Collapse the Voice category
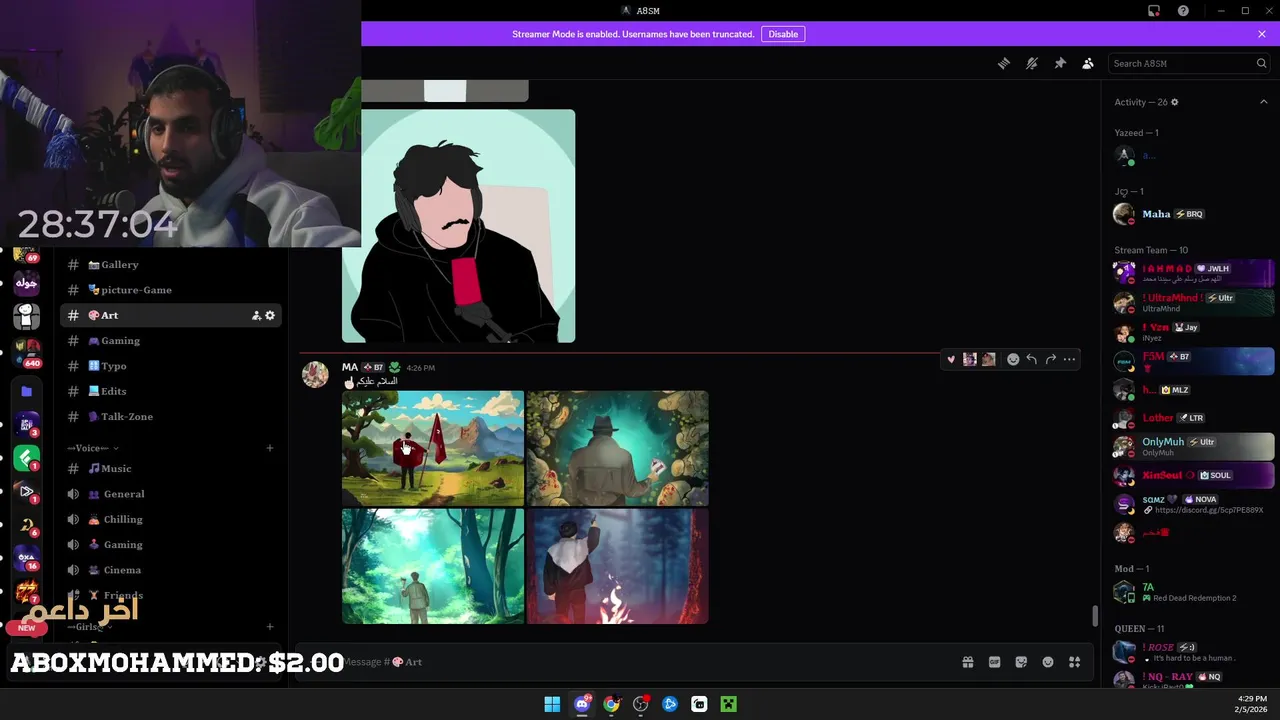Viewport: 1280px width, 720px height. tap(93, 448)
